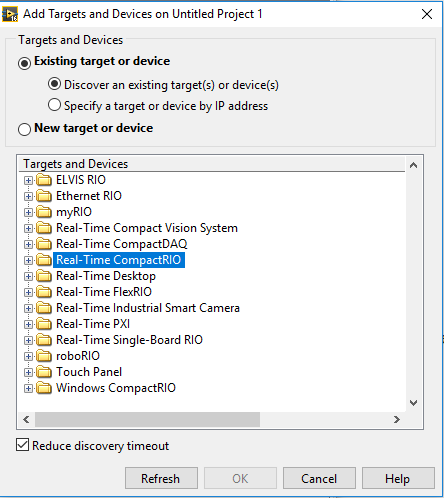Screen dimensions: 444x498
Task: Select Existing target or device option
Action: click(24, 62)
